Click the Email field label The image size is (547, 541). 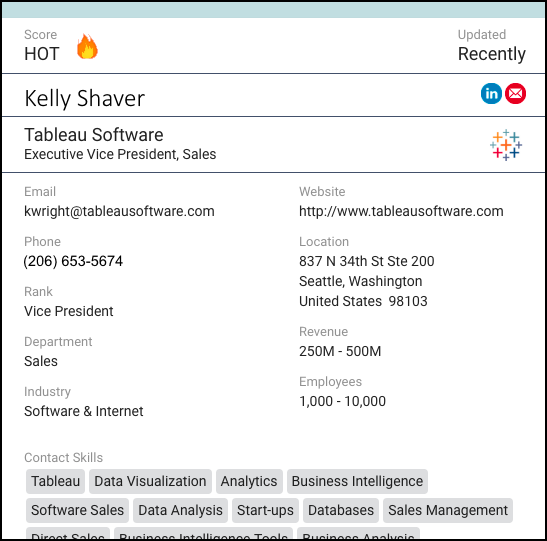click(x=40, y=191)
